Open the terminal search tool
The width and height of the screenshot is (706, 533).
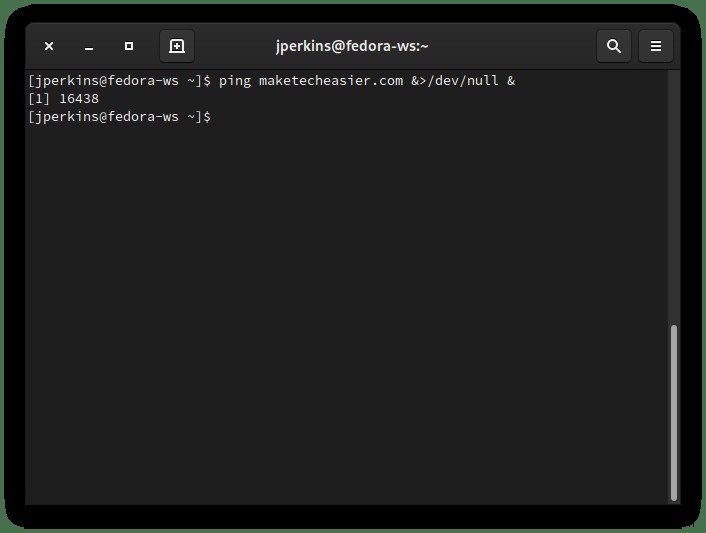click(614, 46)
